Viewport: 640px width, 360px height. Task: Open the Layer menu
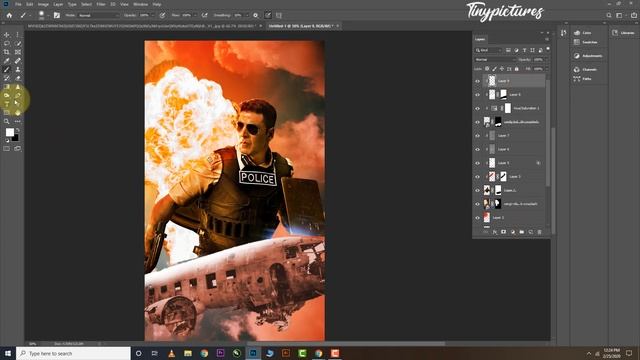tap(58, 4)
